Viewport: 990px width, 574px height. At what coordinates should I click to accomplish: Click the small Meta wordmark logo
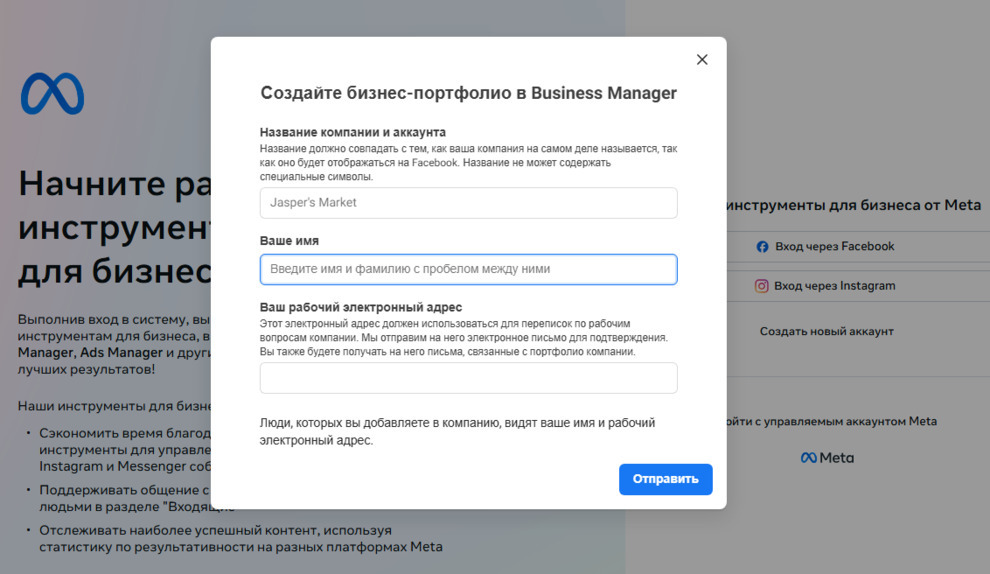[827, 458]
